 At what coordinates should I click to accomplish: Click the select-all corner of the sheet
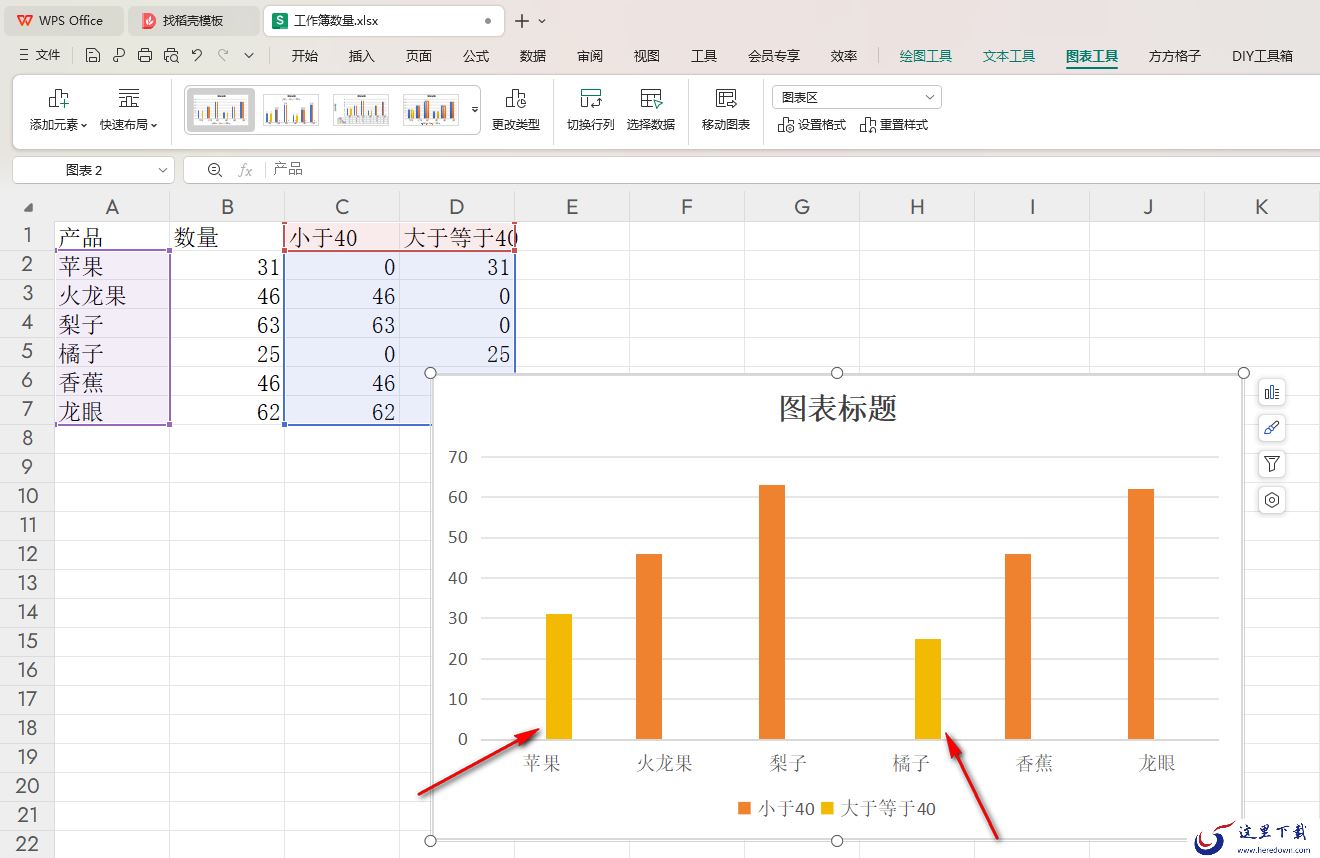(27, 207)
